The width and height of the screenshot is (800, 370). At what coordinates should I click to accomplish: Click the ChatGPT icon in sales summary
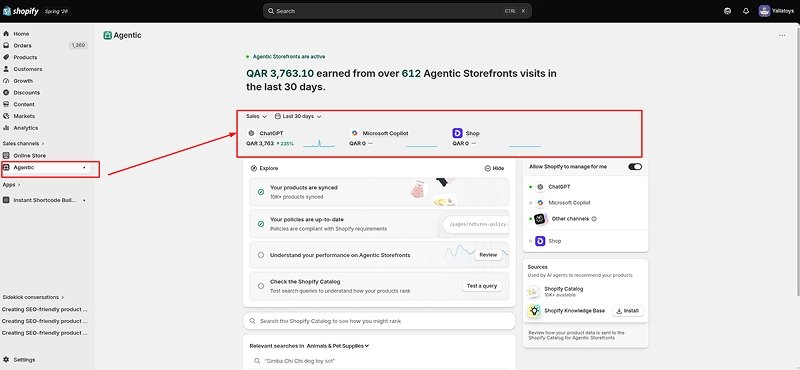tap(251, 133)
